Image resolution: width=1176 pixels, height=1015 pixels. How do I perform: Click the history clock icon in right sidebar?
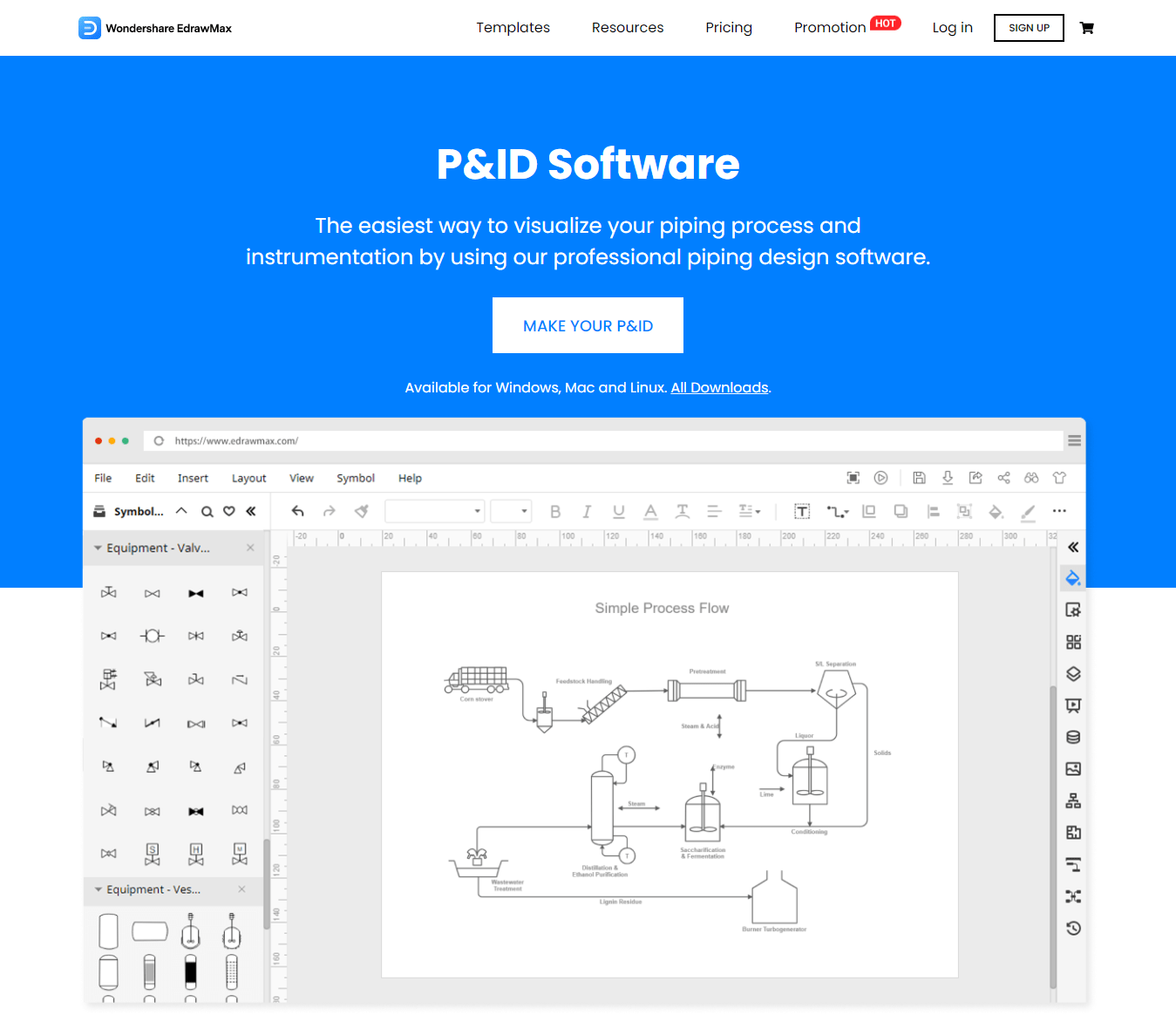coord(1073,929)
